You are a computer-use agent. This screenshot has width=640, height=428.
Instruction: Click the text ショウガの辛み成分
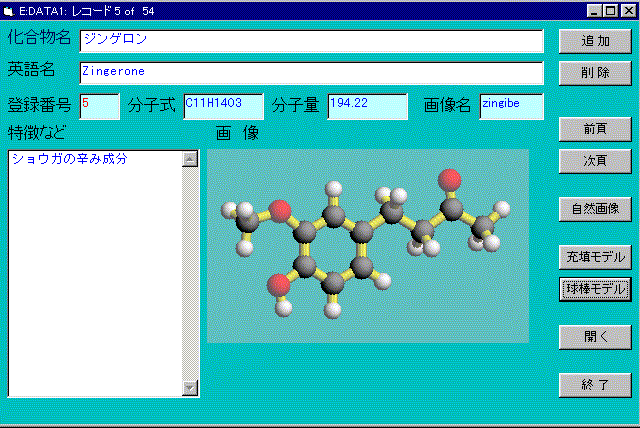click(x=70, y=159)
